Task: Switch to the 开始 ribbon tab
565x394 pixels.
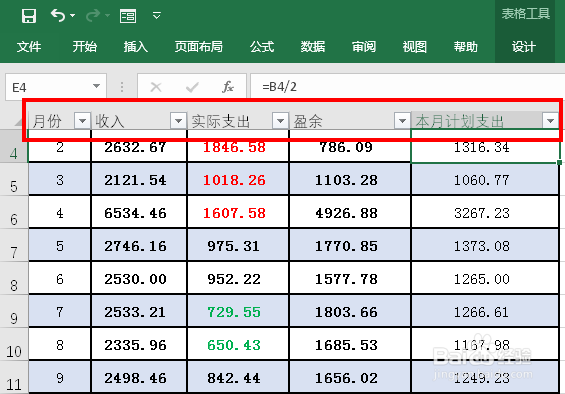Action: [85, 47]
